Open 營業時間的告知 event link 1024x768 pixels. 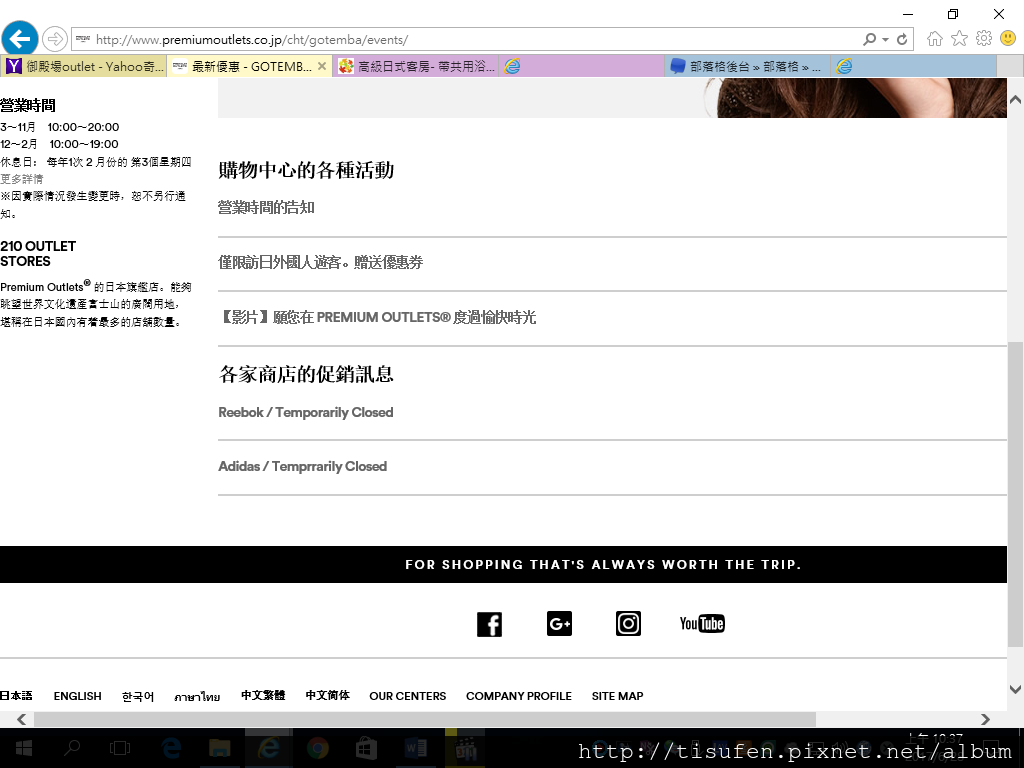click(266, 208)
